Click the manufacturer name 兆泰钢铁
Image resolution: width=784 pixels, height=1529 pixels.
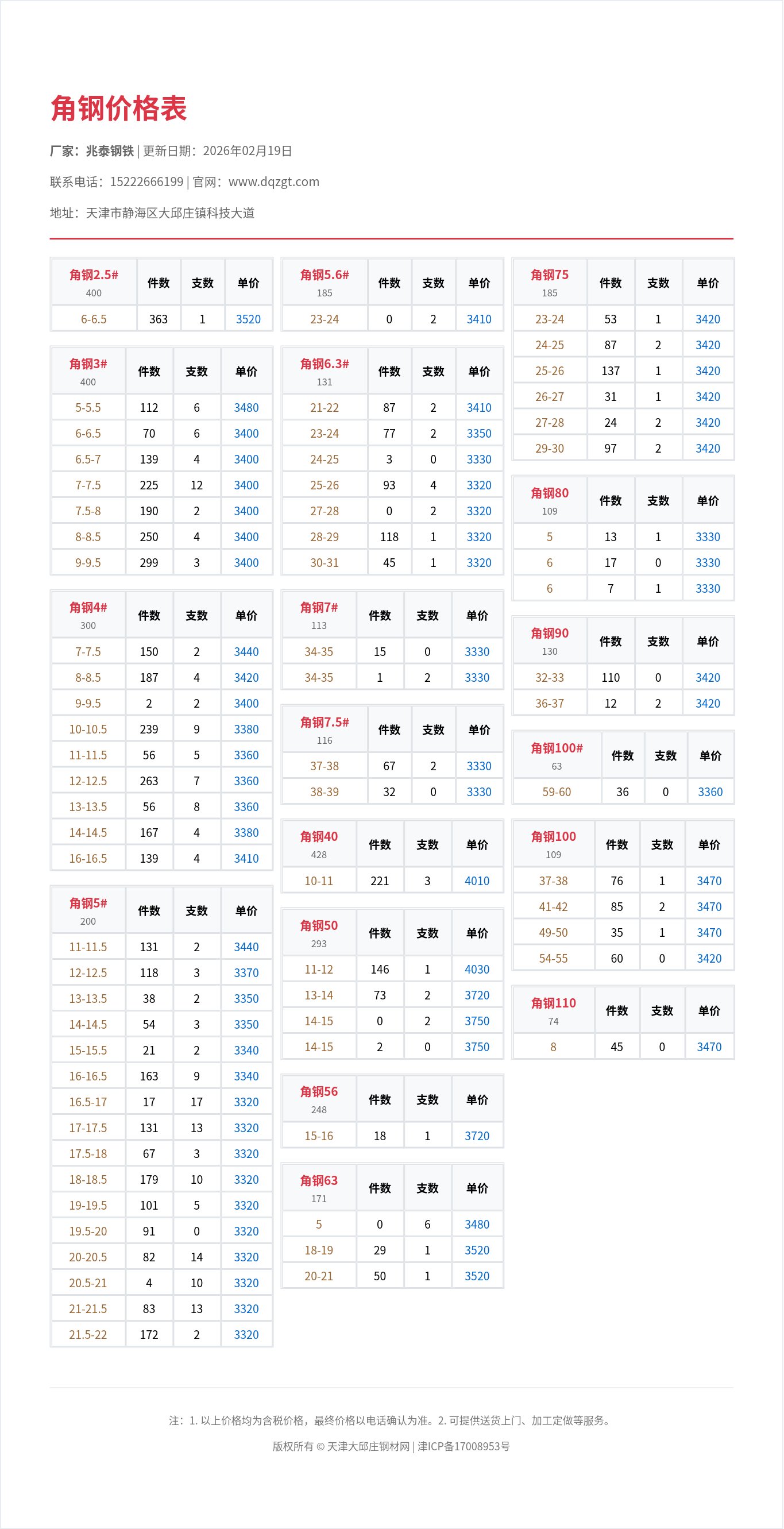[110, 150]
